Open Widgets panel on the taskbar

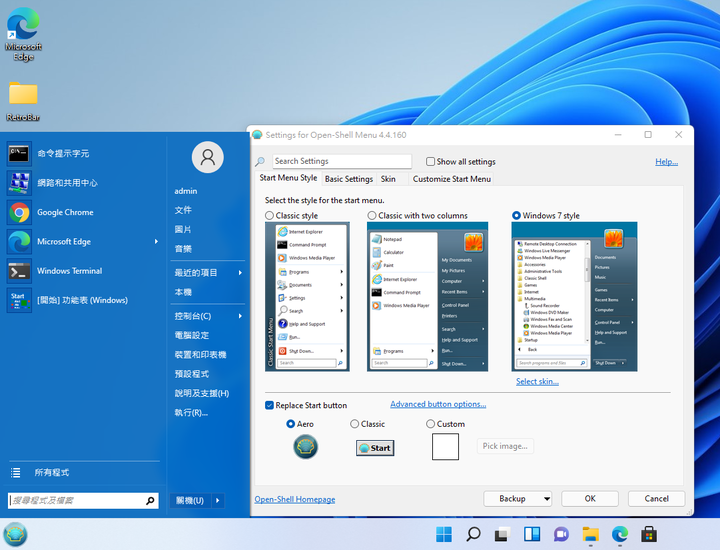[x=532, y=534]
